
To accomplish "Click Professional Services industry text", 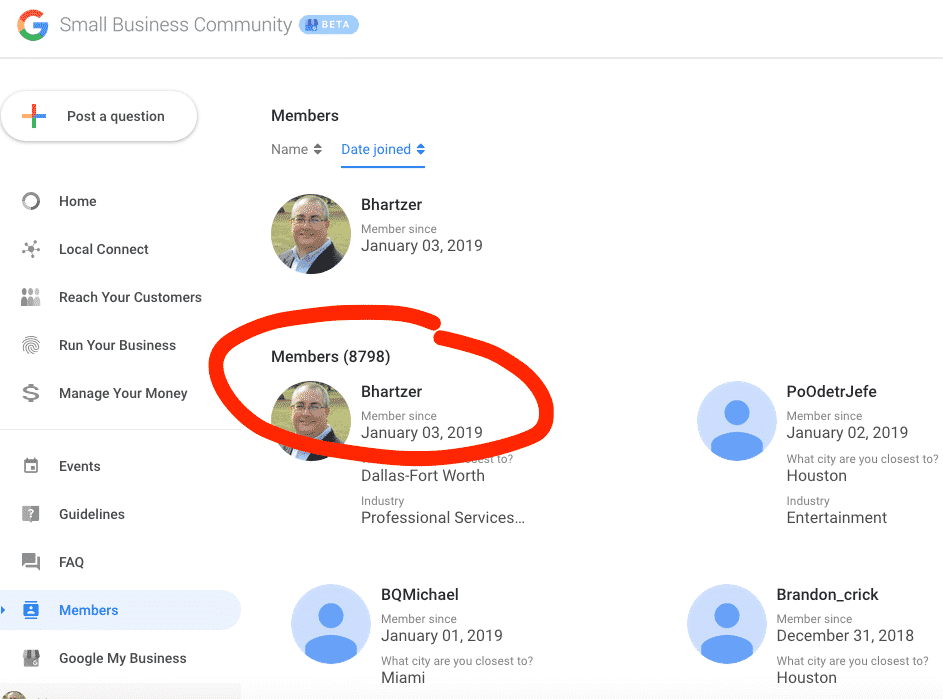I will (x=443, y=517).
